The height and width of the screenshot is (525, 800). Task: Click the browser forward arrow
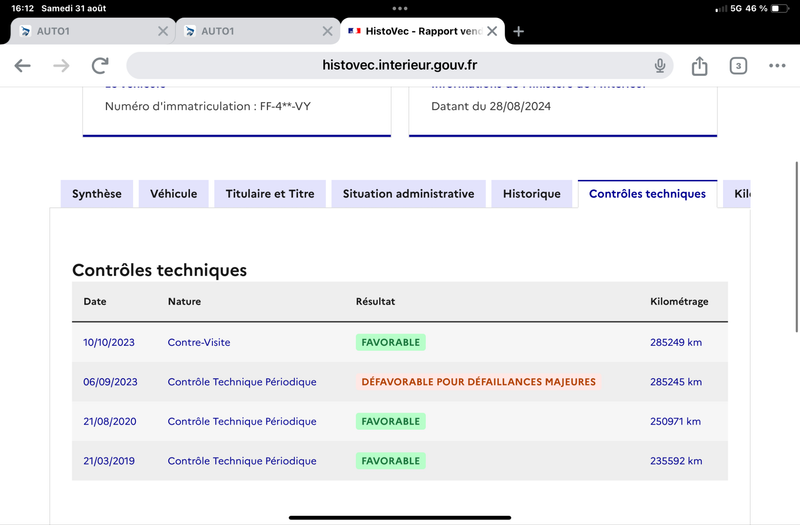coord(61,65)
